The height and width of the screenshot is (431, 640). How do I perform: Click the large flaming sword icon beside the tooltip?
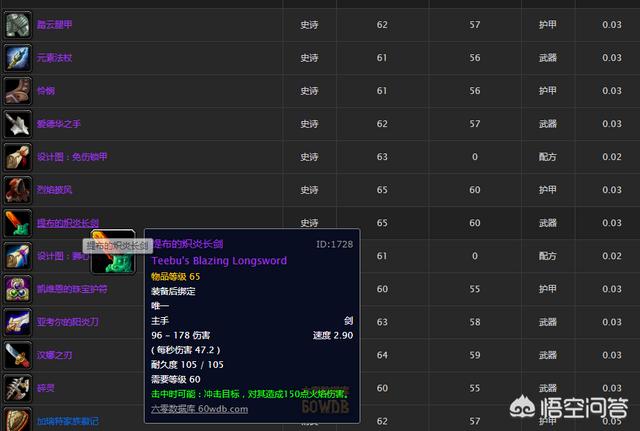[113, 252]
